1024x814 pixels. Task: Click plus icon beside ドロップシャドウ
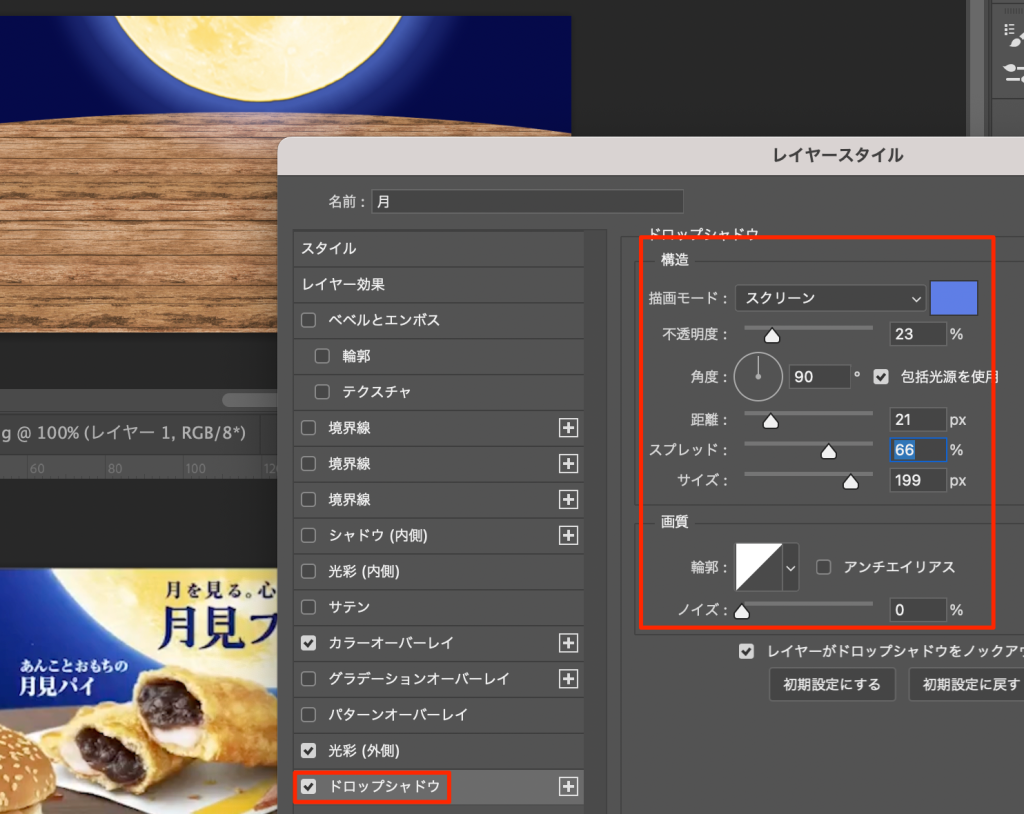tap(568, 787)
